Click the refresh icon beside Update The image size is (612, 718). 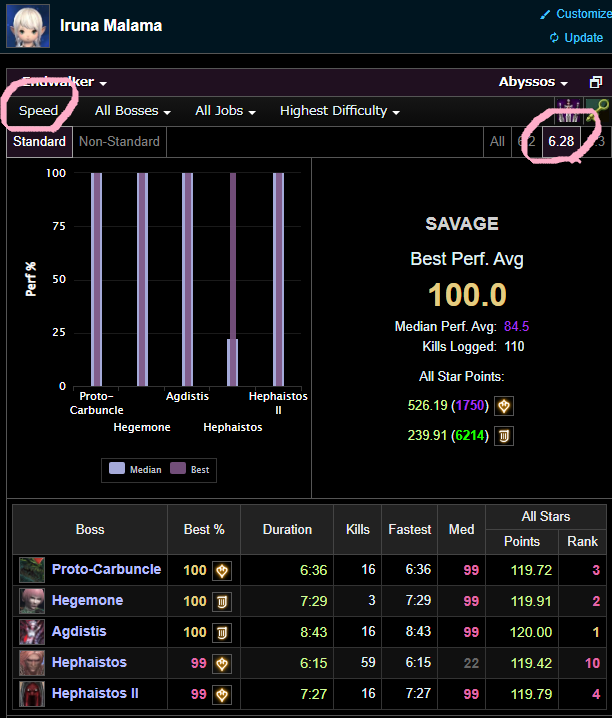click(x=554, y=38)
